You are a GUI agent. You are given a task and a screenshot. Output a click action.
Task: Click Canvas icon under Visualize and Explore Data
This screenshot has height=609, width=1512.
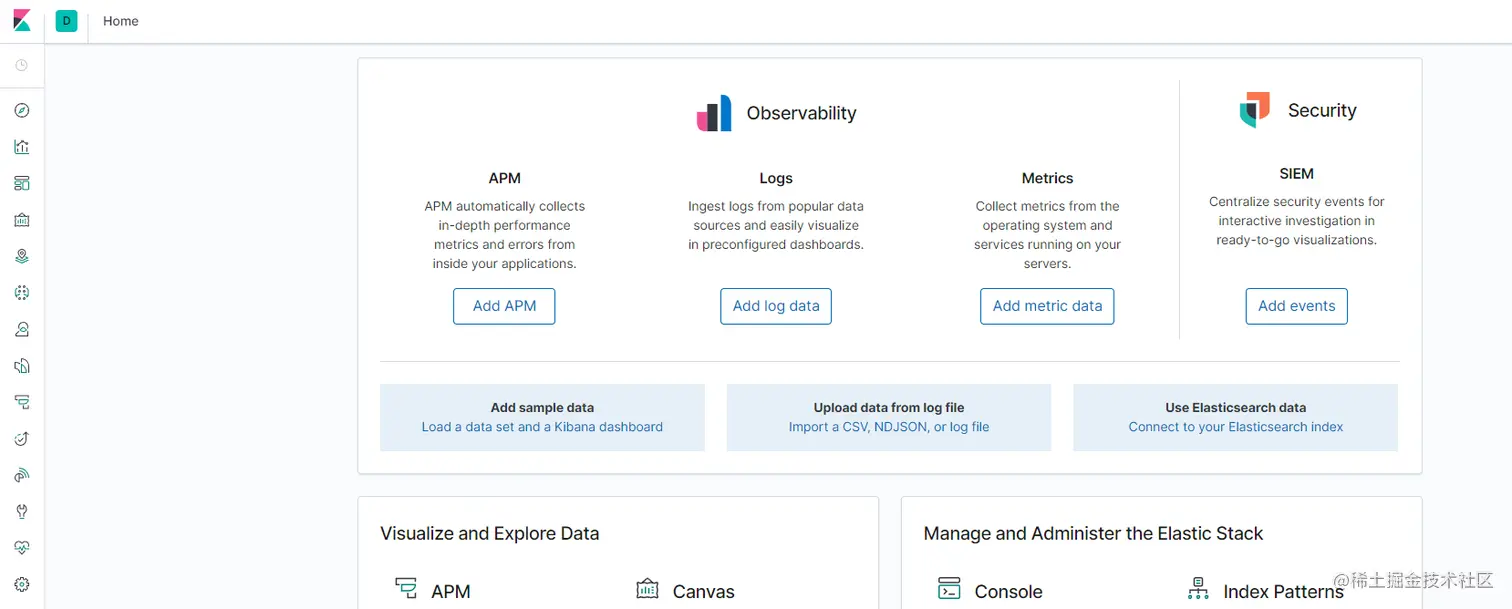[648, 588]
